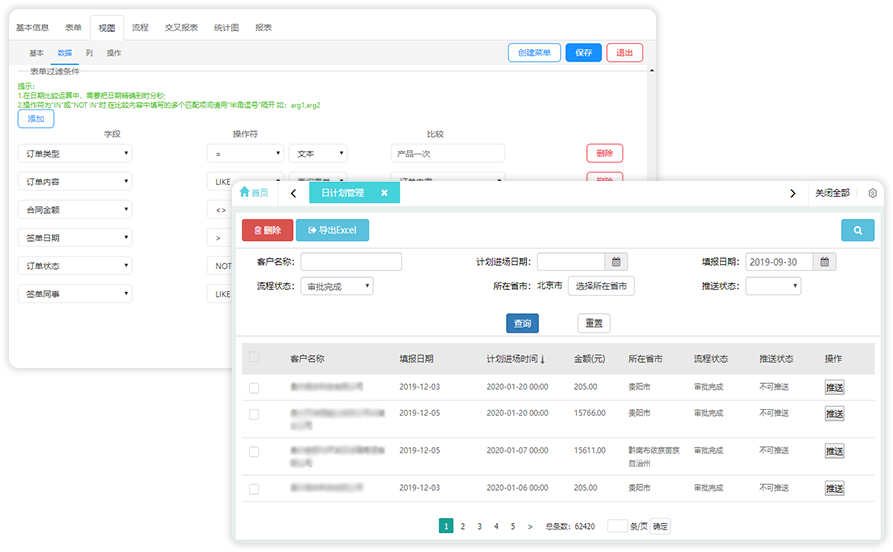Screen dimensions: 893x552
Task: Click the red 删除 button with trash icon
Action: coord(267,231)
